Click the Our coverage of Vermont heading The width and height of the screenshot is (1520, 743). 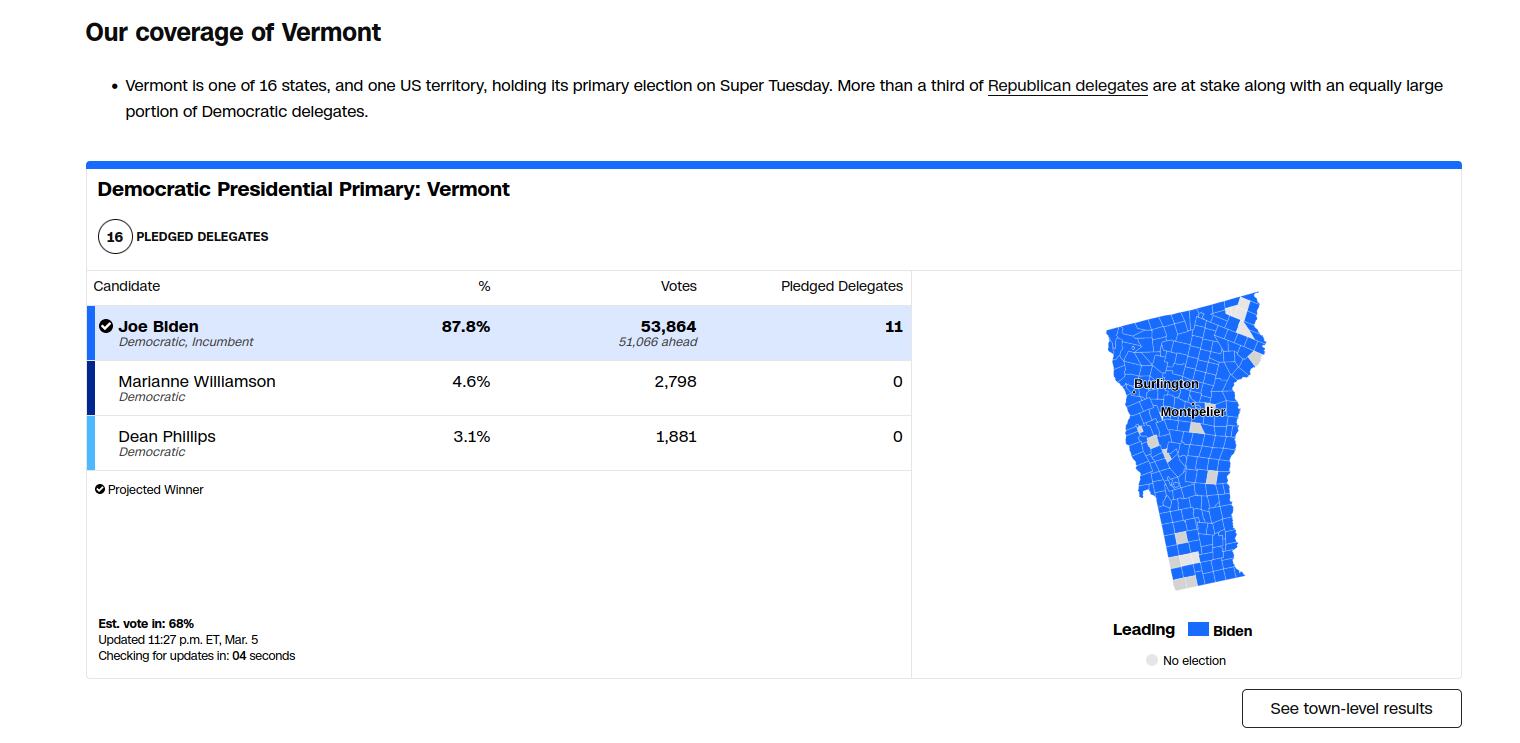point(233,32)
